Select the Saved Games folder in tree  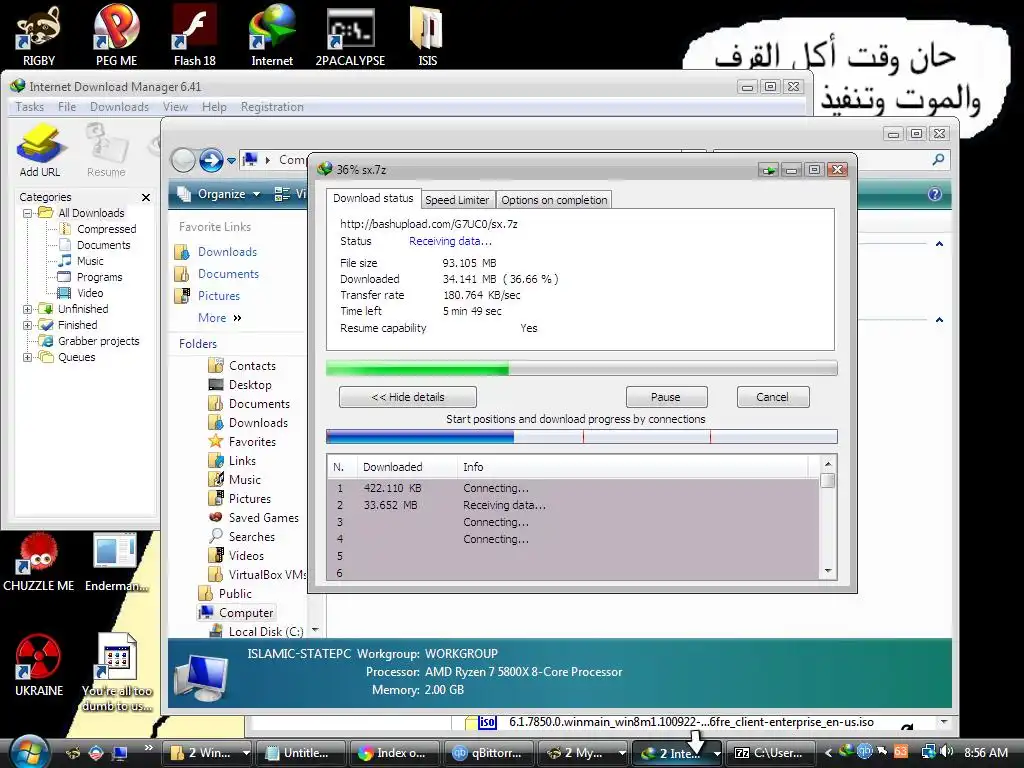[263, 518]
